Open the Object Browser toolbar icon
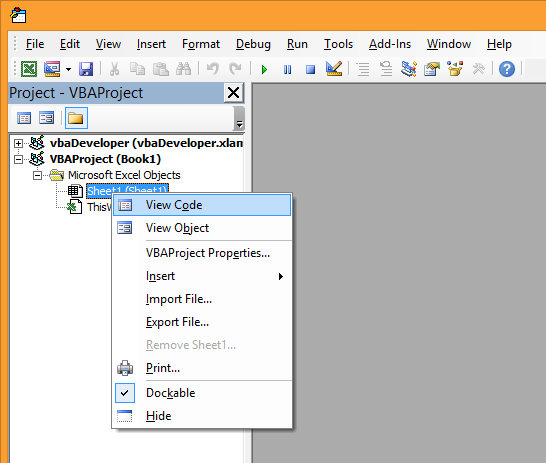 [x=455, y=69]
